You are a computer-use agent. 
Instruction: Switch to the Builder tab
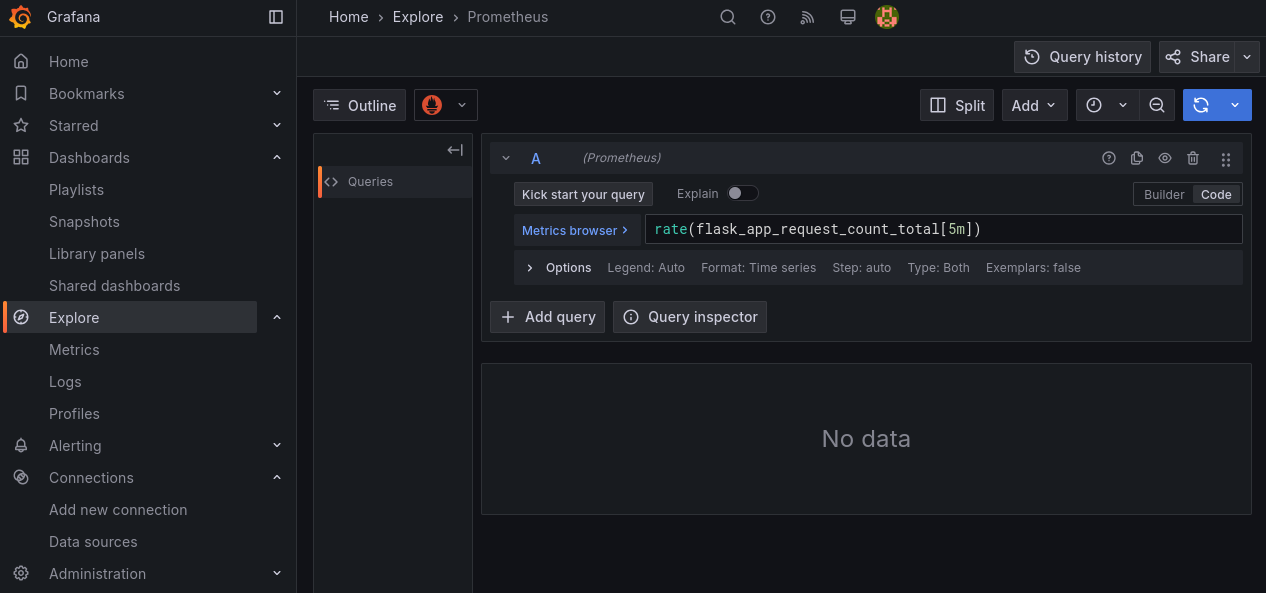pyautogui.click(x=1163, y=193)
